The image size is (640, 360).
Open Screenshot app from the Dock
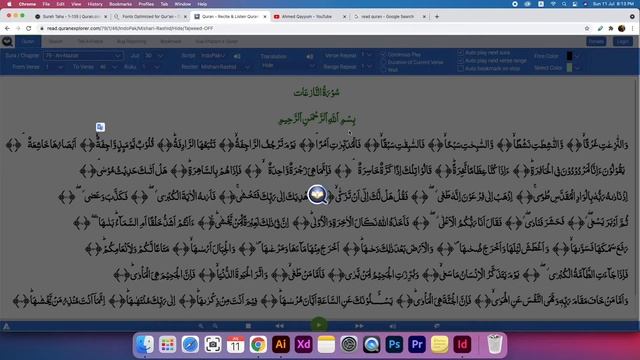pyautogui.click(x=213, y=344)
